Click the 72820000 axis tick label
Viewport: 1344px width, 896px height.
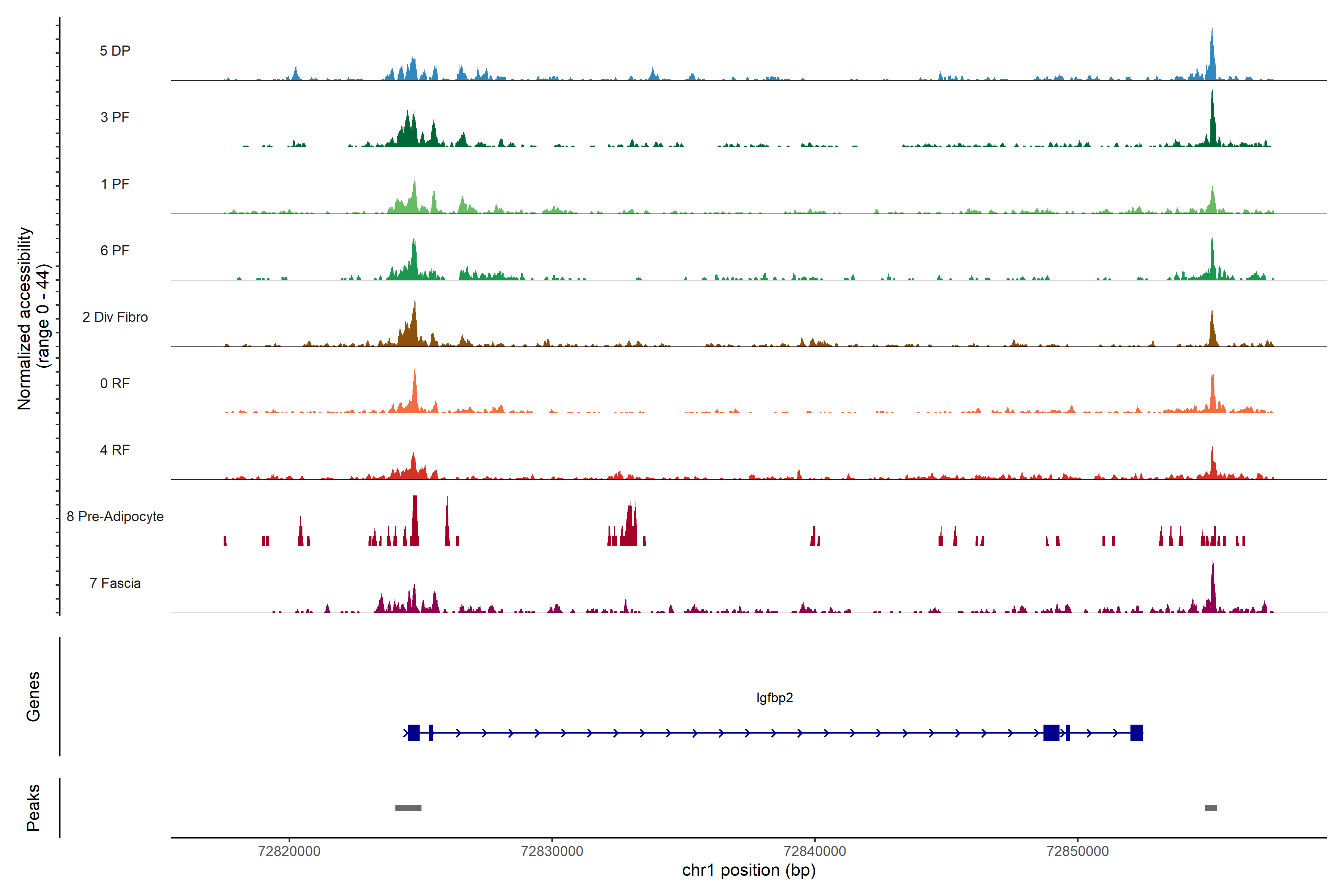289,851
